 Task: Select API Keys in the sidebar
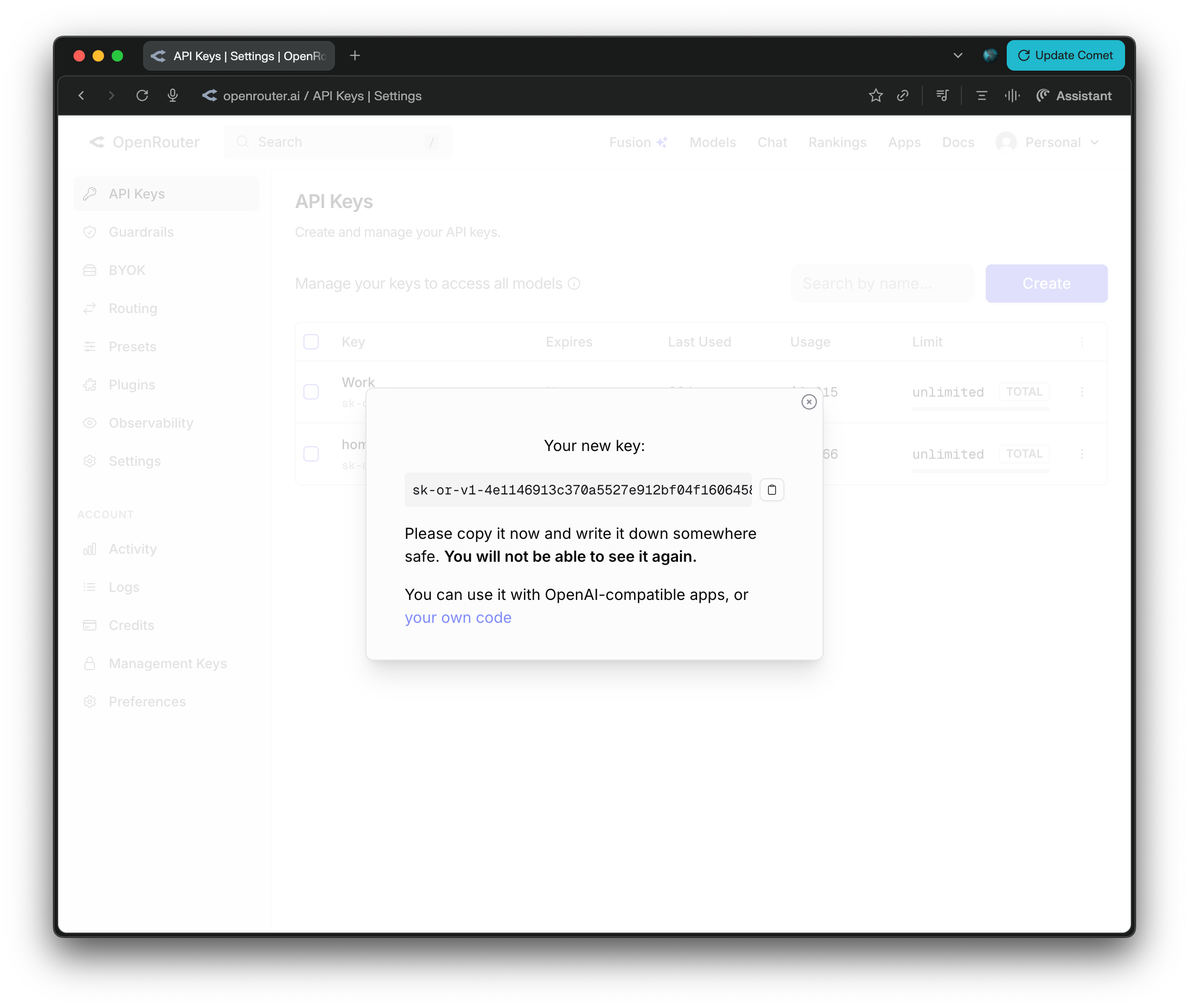point(166,194)
